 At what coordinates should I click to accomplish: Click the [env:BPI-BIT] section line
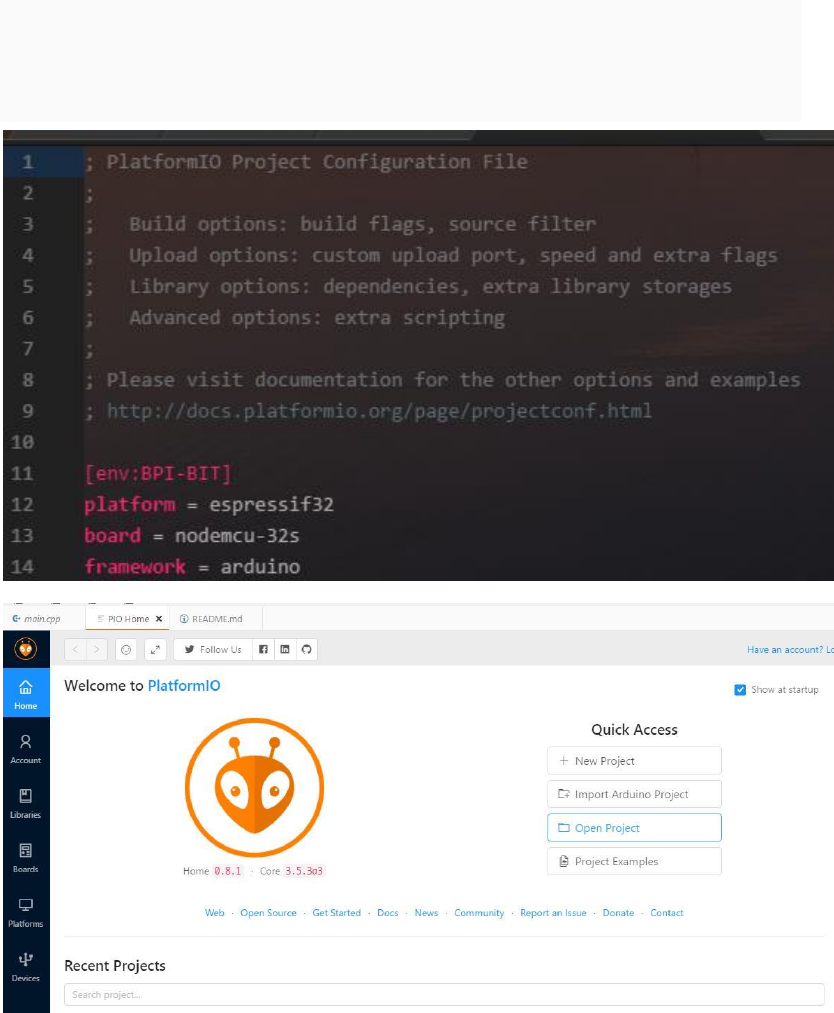158,474
